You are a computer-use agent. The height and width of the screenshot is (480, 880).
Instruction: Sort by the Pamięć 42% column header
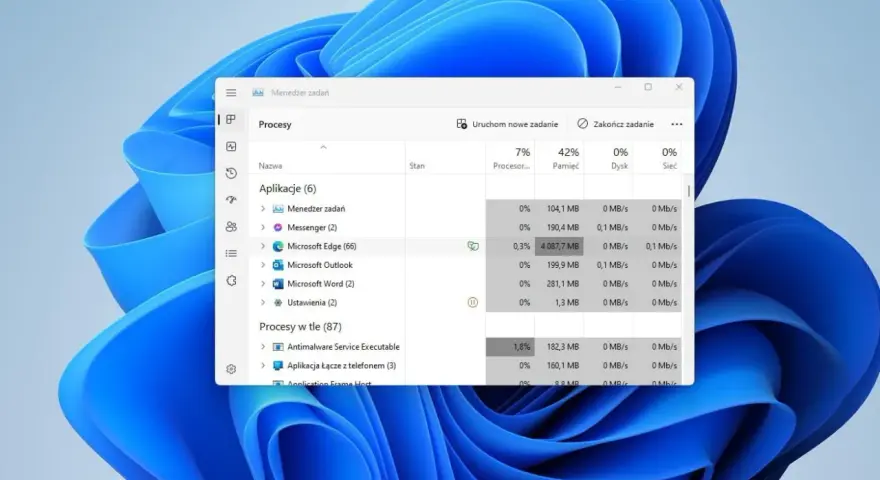[560, 158]
